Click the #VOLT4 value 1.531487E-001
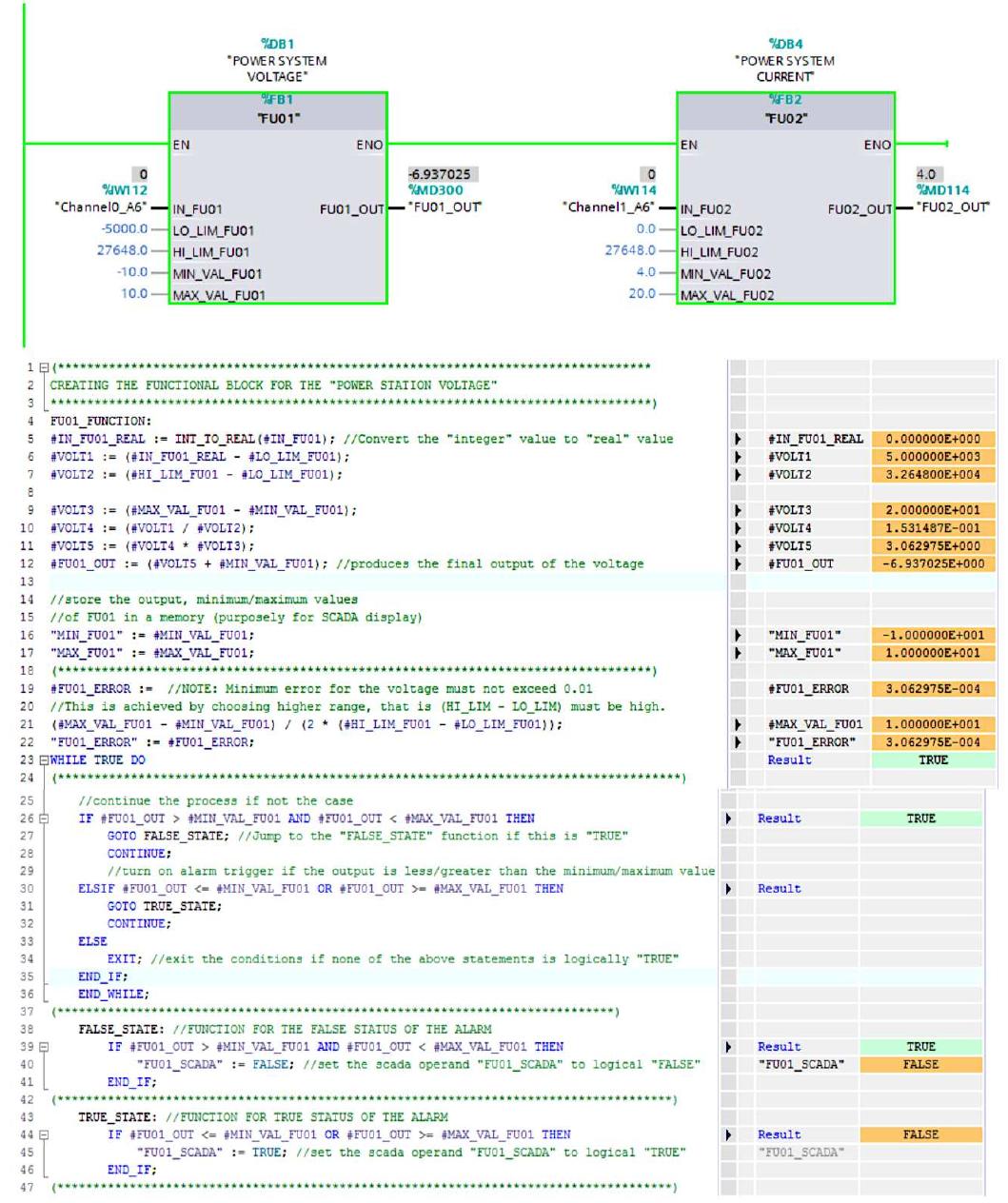Viewport: 1008px width, 1203px height. 933,528
